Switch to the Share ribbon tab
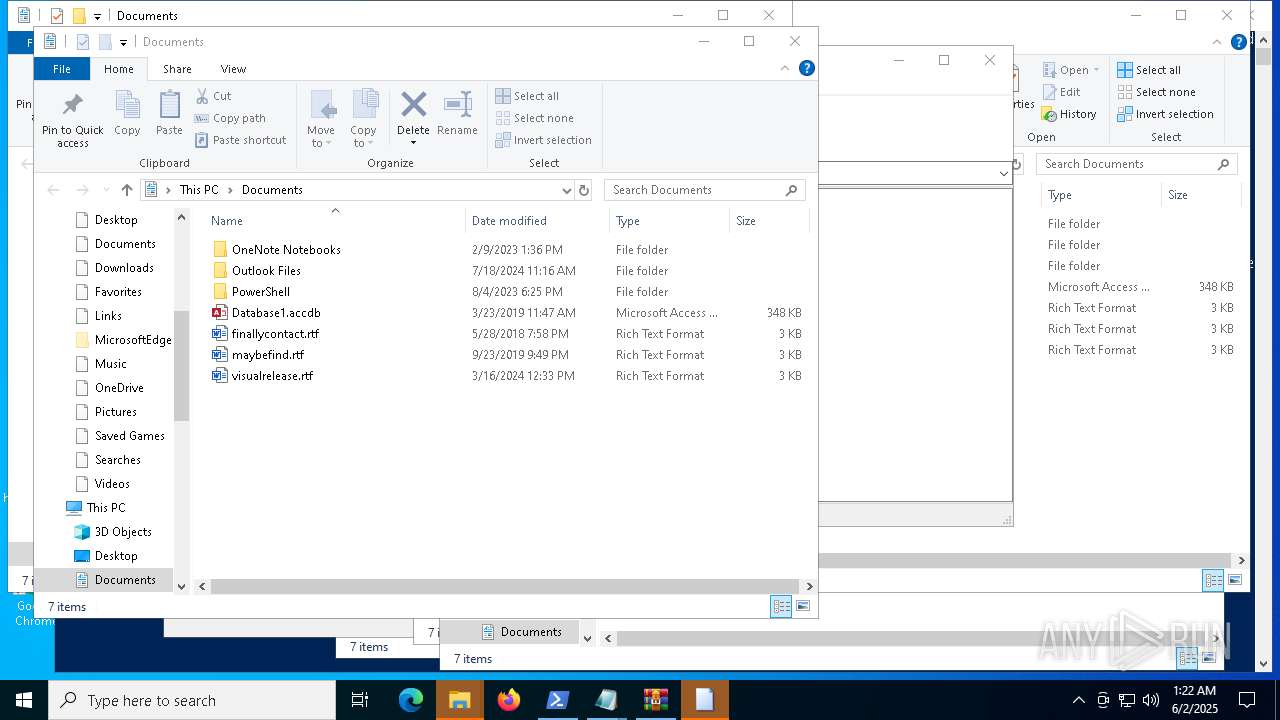Image resolution: width=1280 pixels, height=720 pixels. tap(177, 69)
